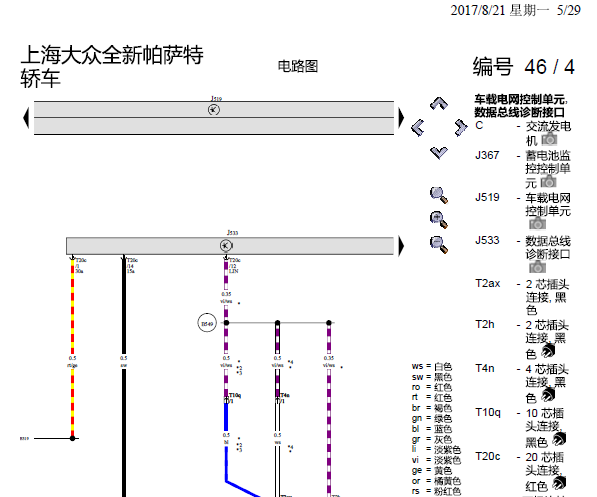
Task: Zoom in with the plus magnifier icon
Action: click(x=439, y=220)
